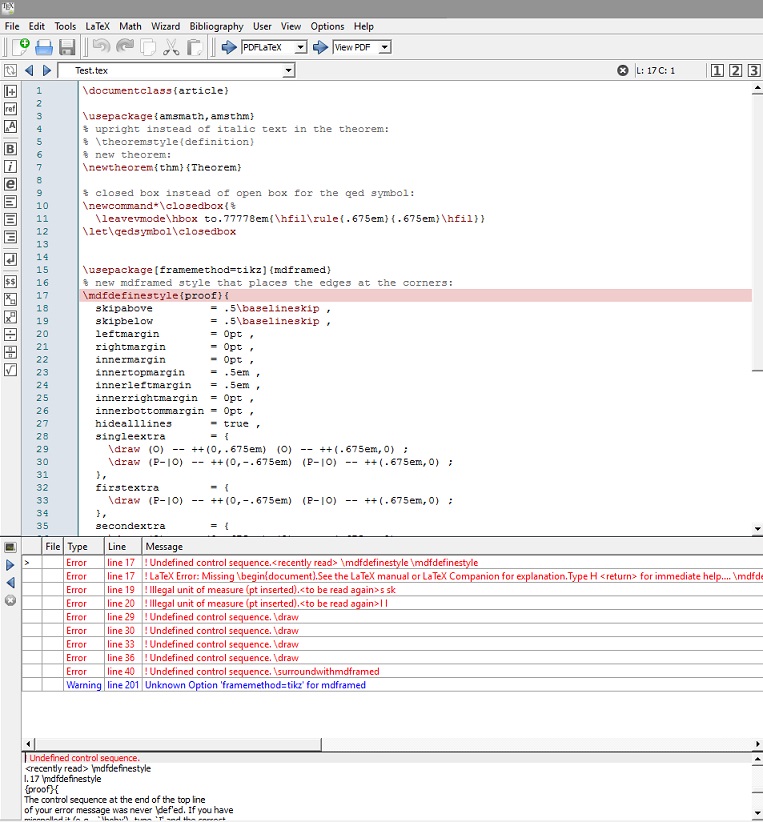Toggle the log view icon
Screen dimensions: 763x822
coord(10,547)
